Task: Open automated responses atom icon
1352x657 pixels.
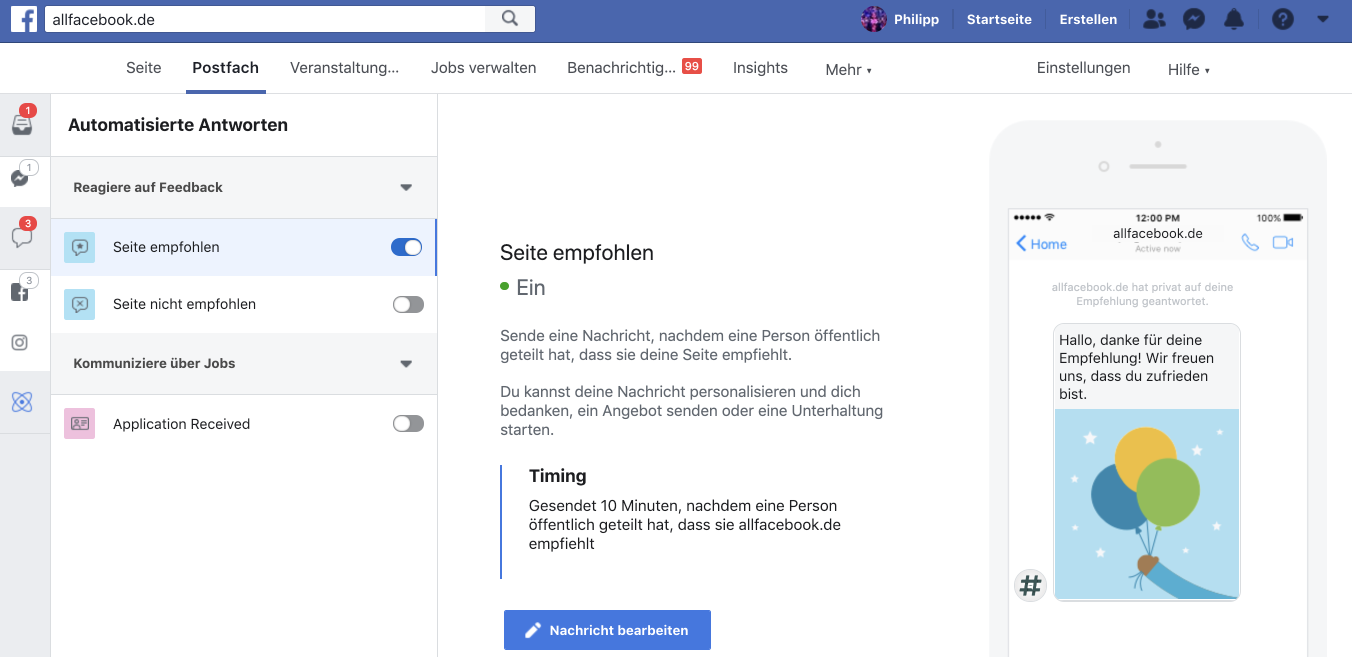Action: (22, 402)
